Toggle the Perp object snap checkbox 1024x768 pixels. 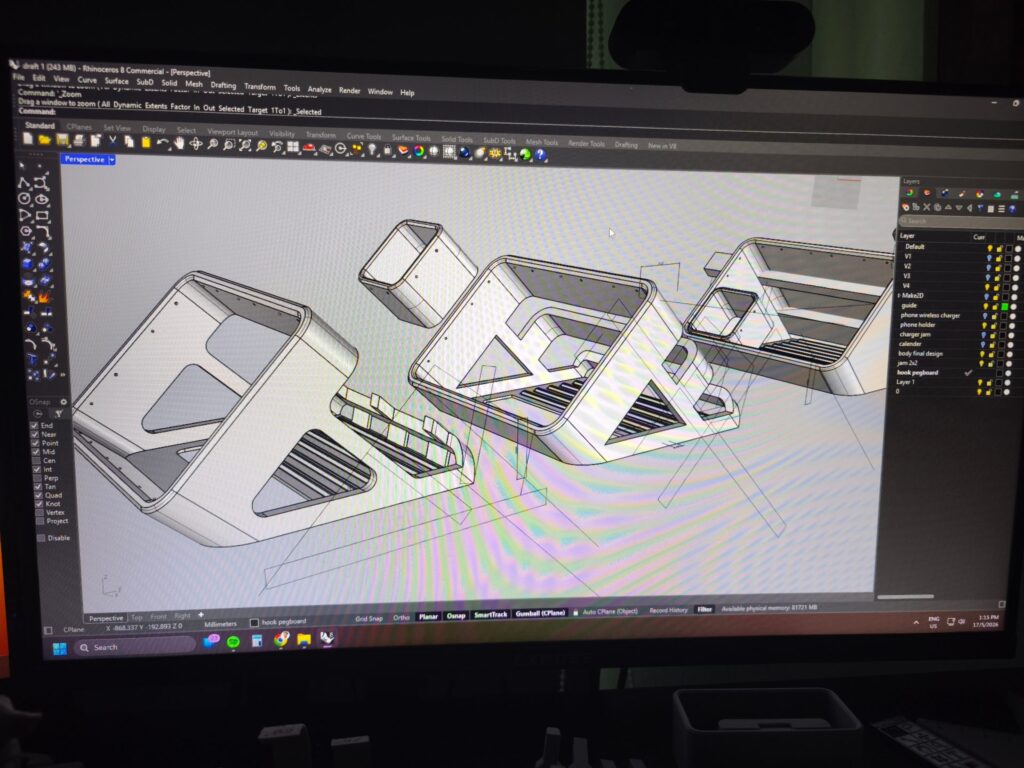coord(37,478)
